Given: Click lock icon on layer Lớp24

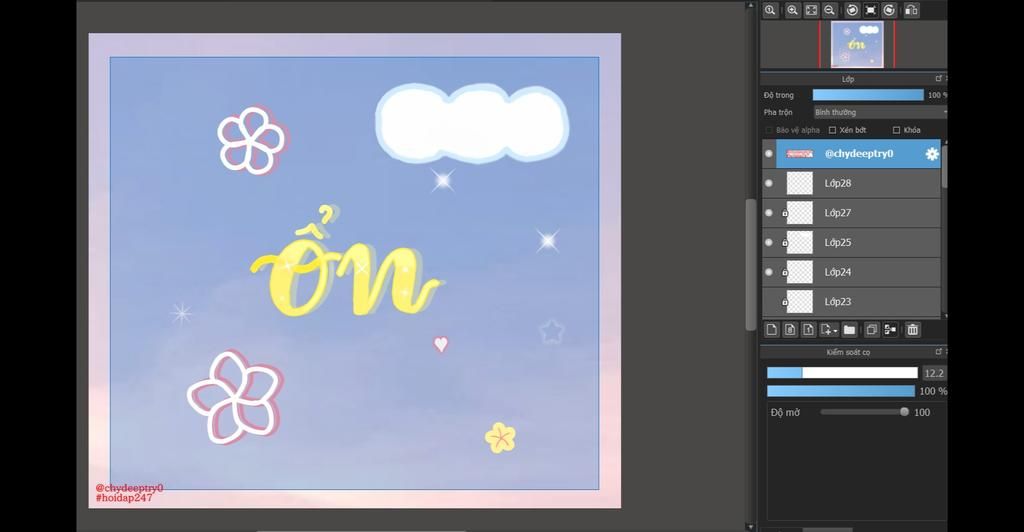Looking at the screenshot, I should (785, 273).
